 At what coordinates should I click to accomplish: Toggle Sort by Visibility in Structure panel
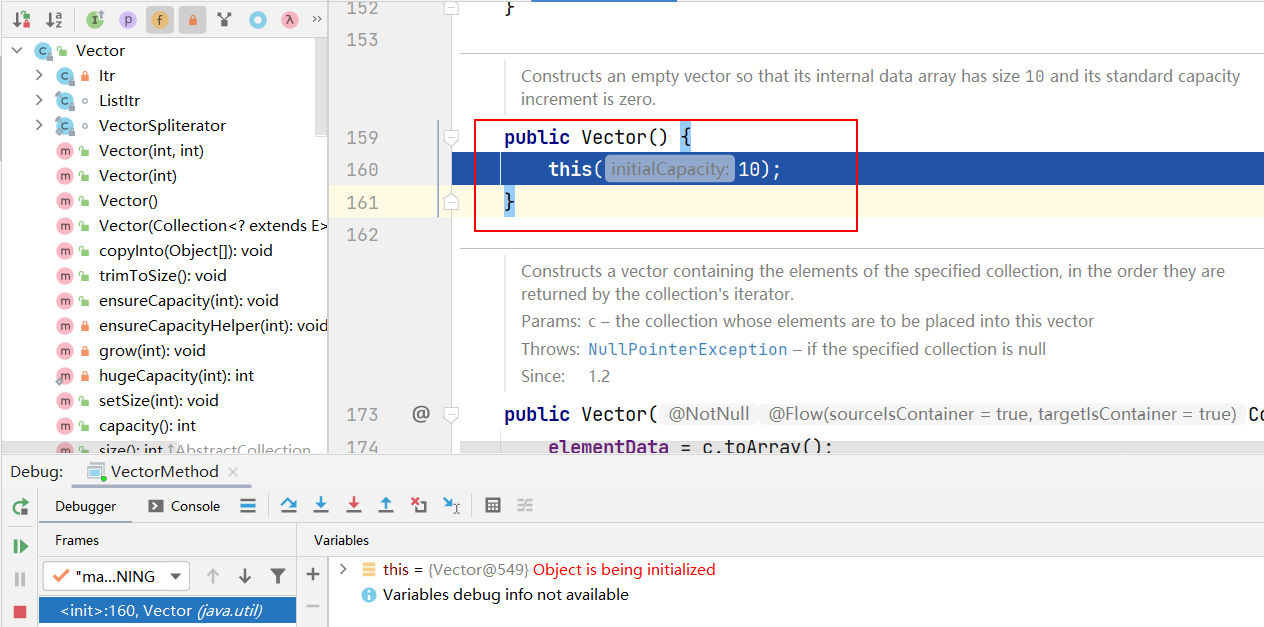coord(21,19)
